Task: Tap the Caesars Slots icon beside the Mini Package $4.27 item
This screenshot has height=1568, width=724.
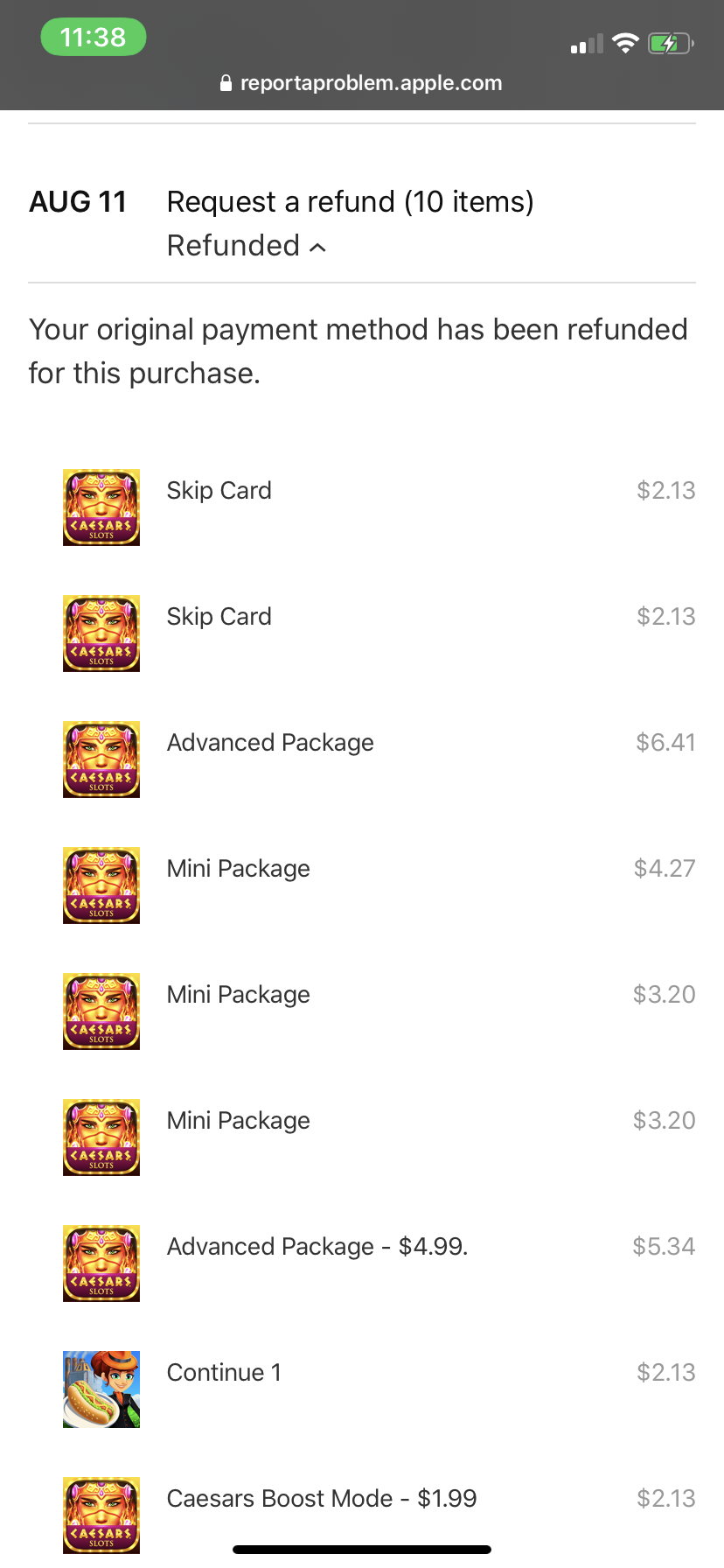Action: (101, 885)
